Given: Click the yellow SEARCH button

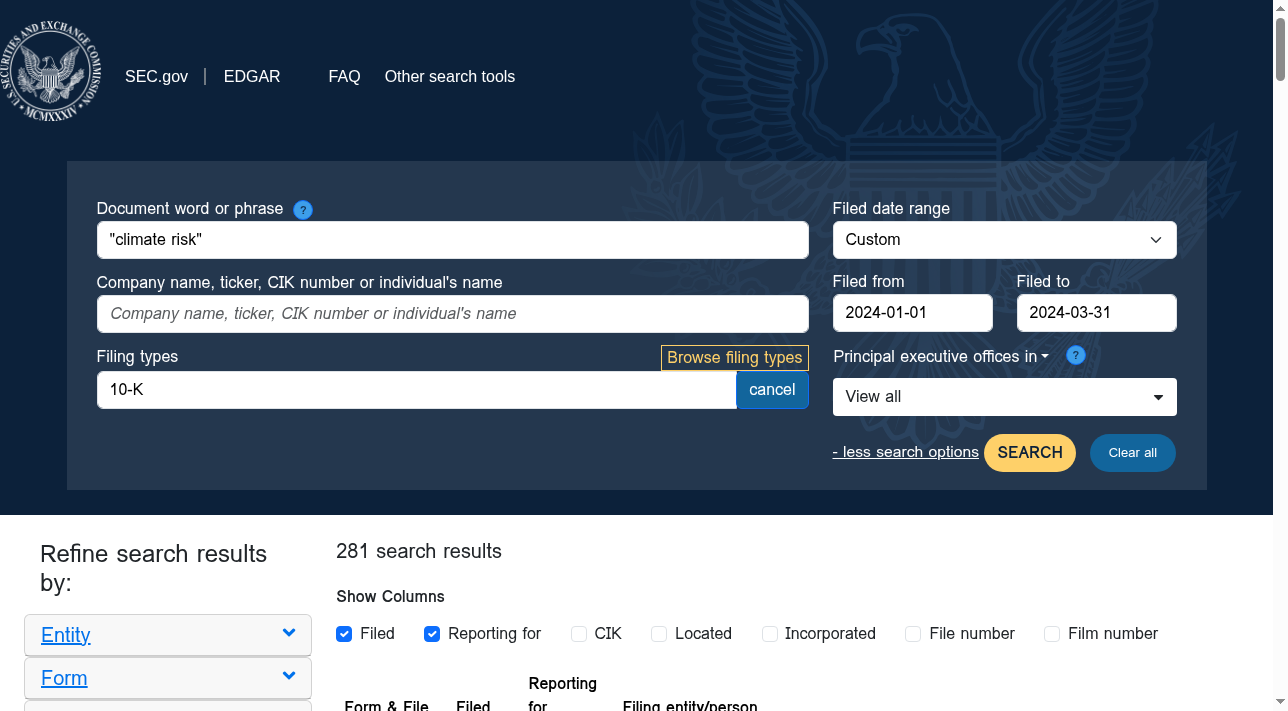Looking at the screenshot, I should (x=1030, y=453).
